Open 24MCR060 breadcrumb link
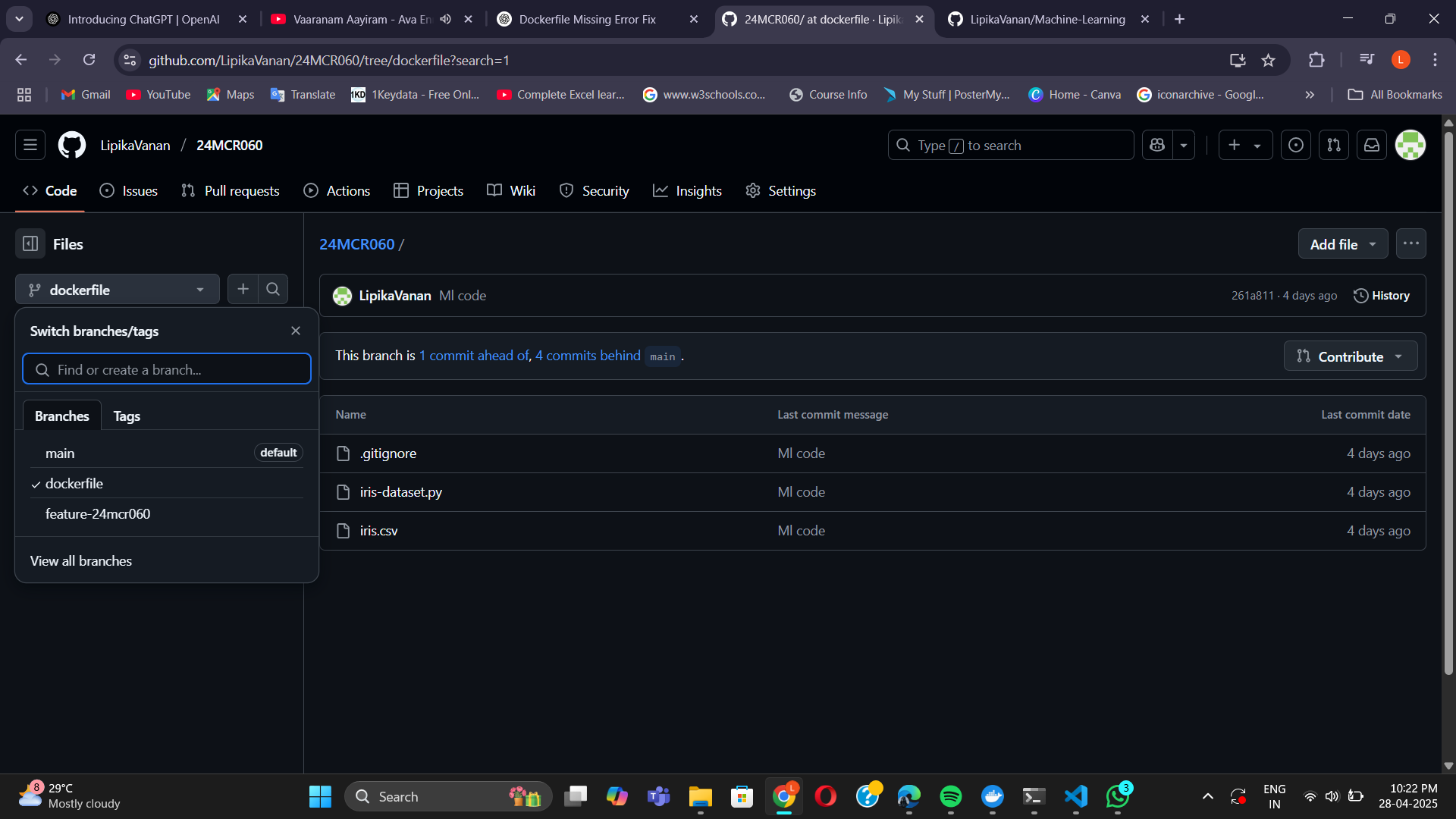The width and height of the screenshot is (1456, 819). pyautogui.click(x=356, y=244)
